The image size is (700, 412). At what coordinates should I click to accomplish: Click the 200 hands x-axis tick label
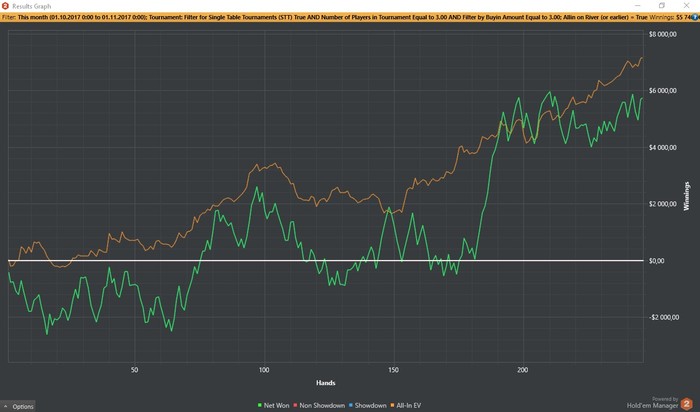(x=523, y=370)
